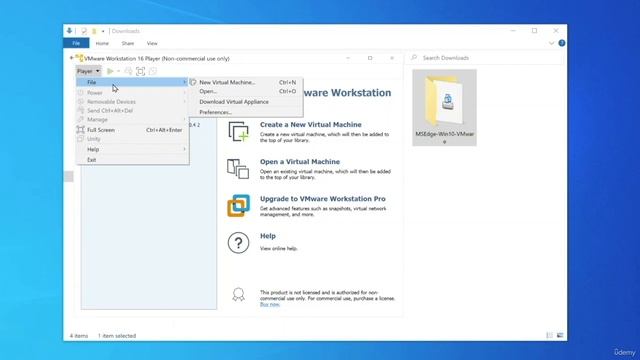The height and width of the screenshot is (360, 640).
Task: Minimize the VMware Workstation Player window
Action: [348, 58]
